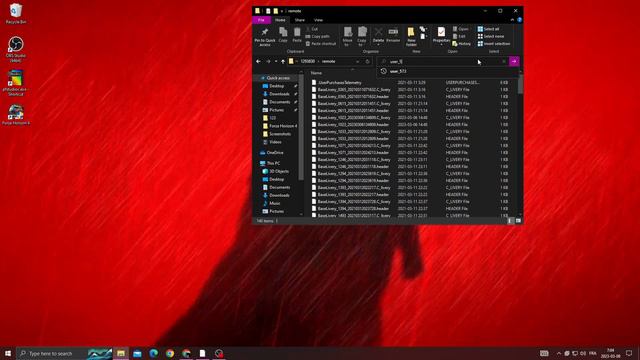
Task: Click the Edit button in Open group
Action: 459,36
